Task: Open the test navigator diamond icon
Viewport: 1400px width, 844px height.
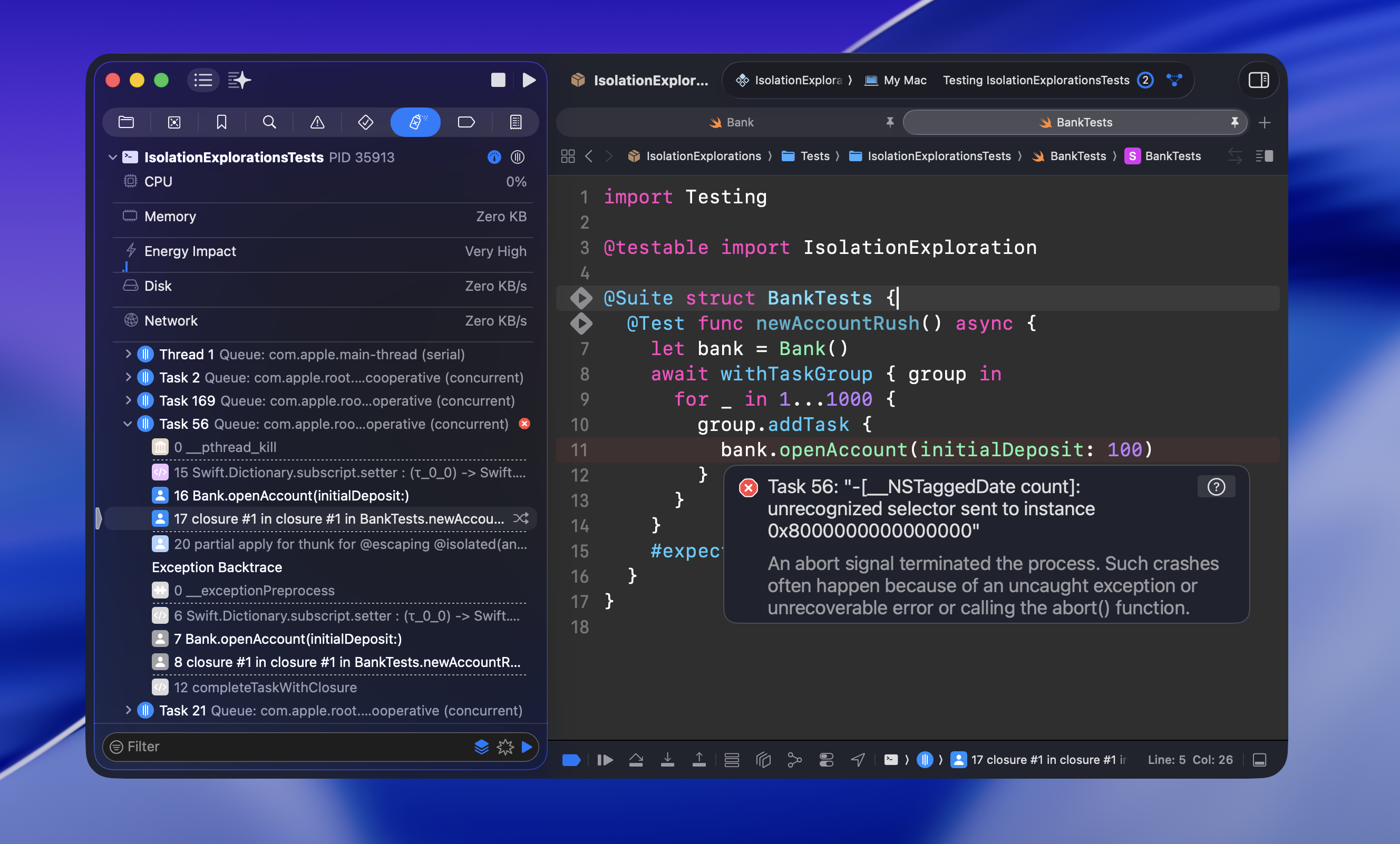Action: tap(365, 122)
